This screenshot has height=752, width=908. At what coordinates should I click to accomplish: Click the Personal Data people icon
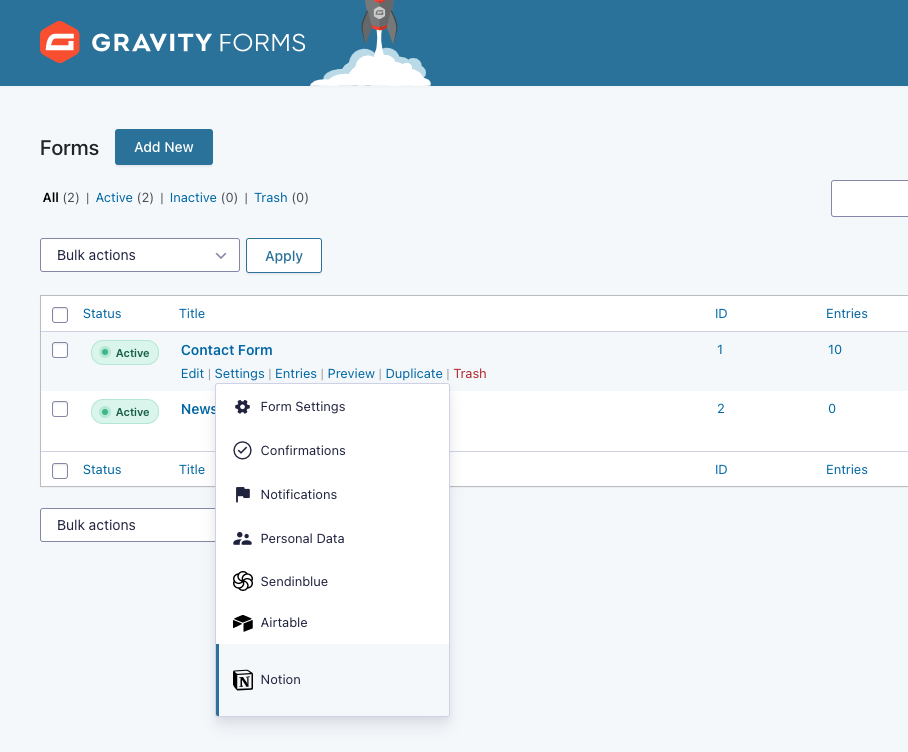coord(242,538)
